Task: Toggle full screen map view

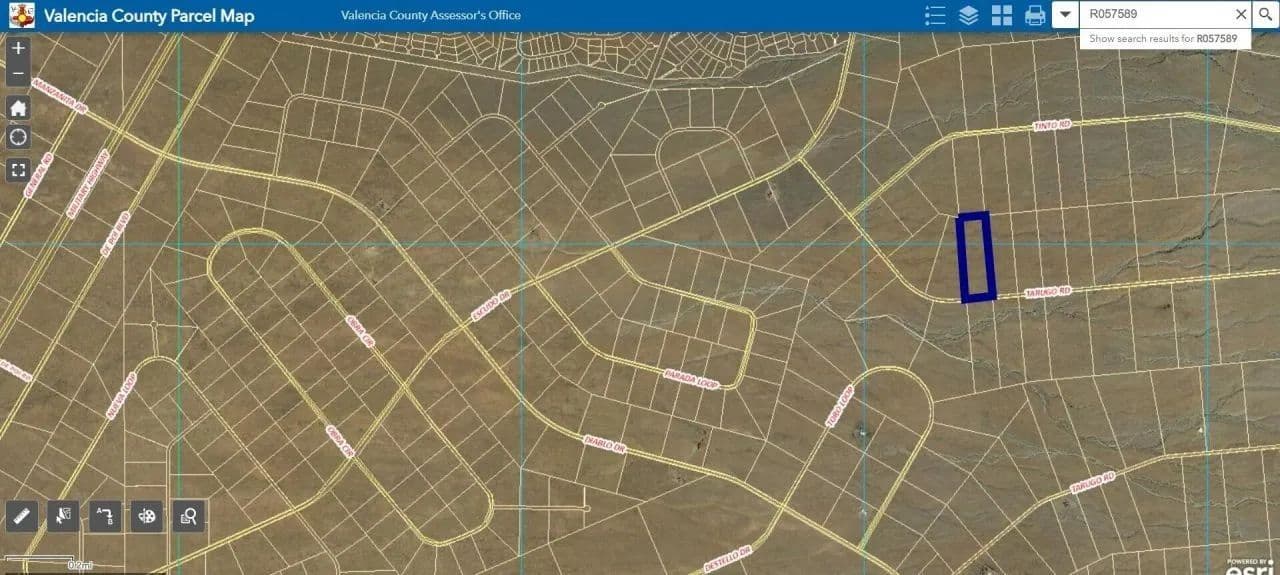Action: 18,169
